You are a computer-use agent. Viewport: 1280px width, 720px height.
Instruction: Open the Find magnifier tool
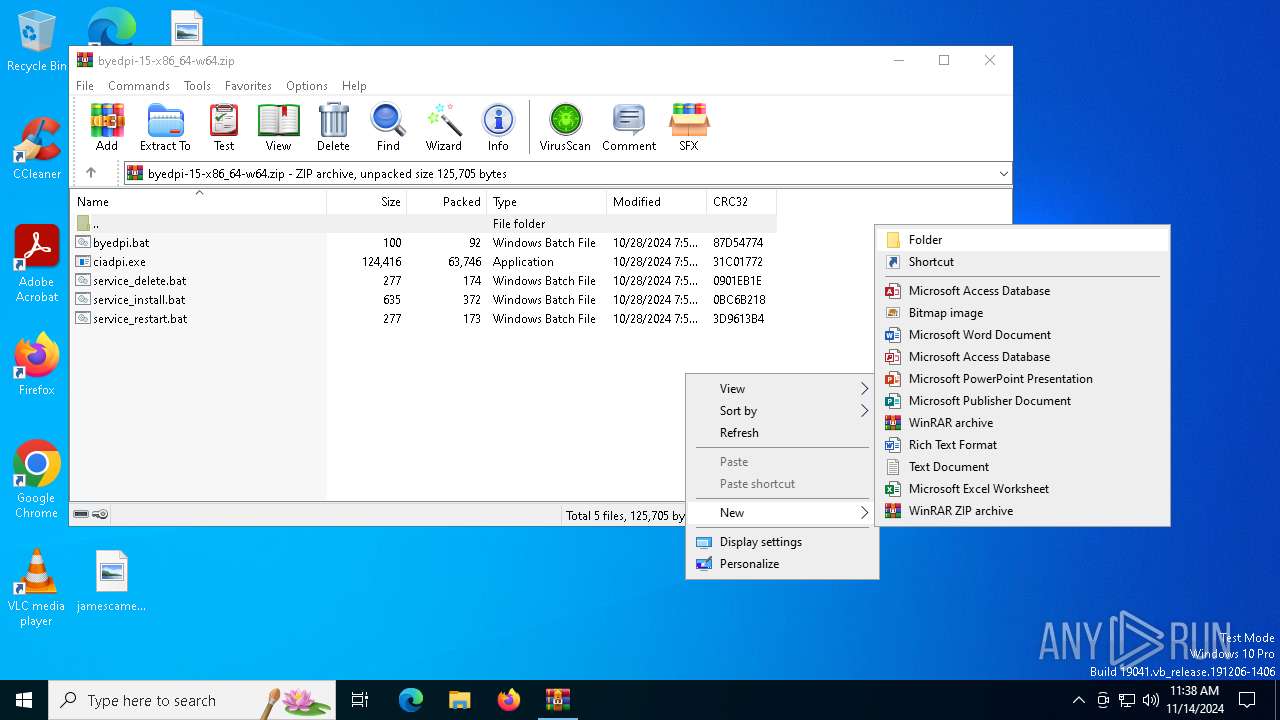388,127
